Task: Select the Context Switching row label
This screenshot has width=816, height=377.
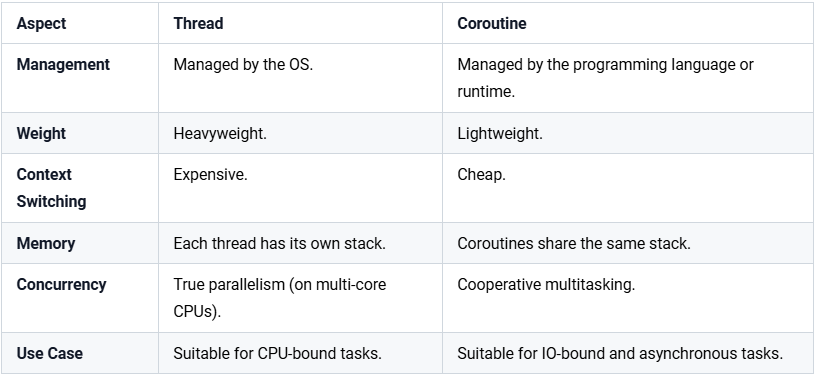Action: [x=51, y=188]
